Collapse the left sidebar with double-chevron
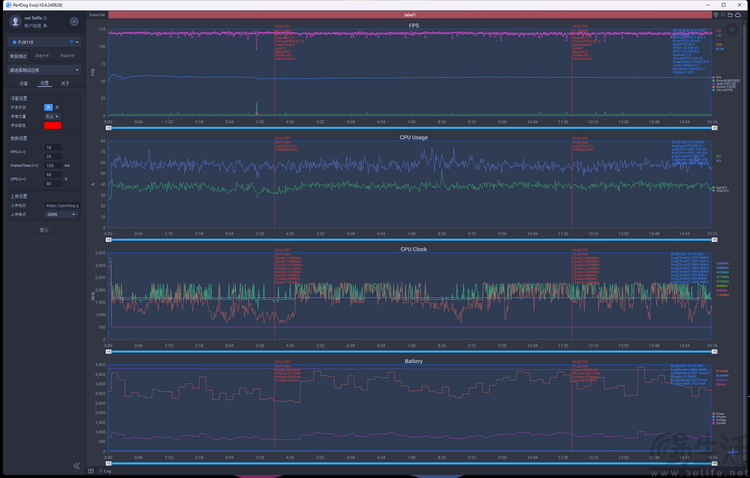 click(x=76, y=466)
